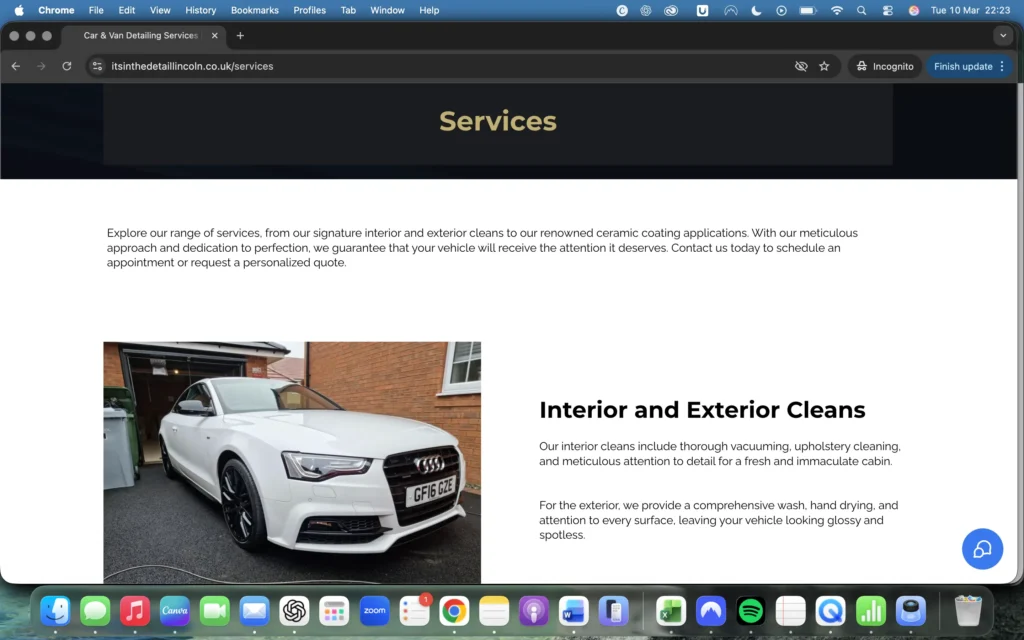This screenshot has height=640, width=1024.
Task: Toggle third-party cookie blocking eye icon
Action: tap(801, 66)
